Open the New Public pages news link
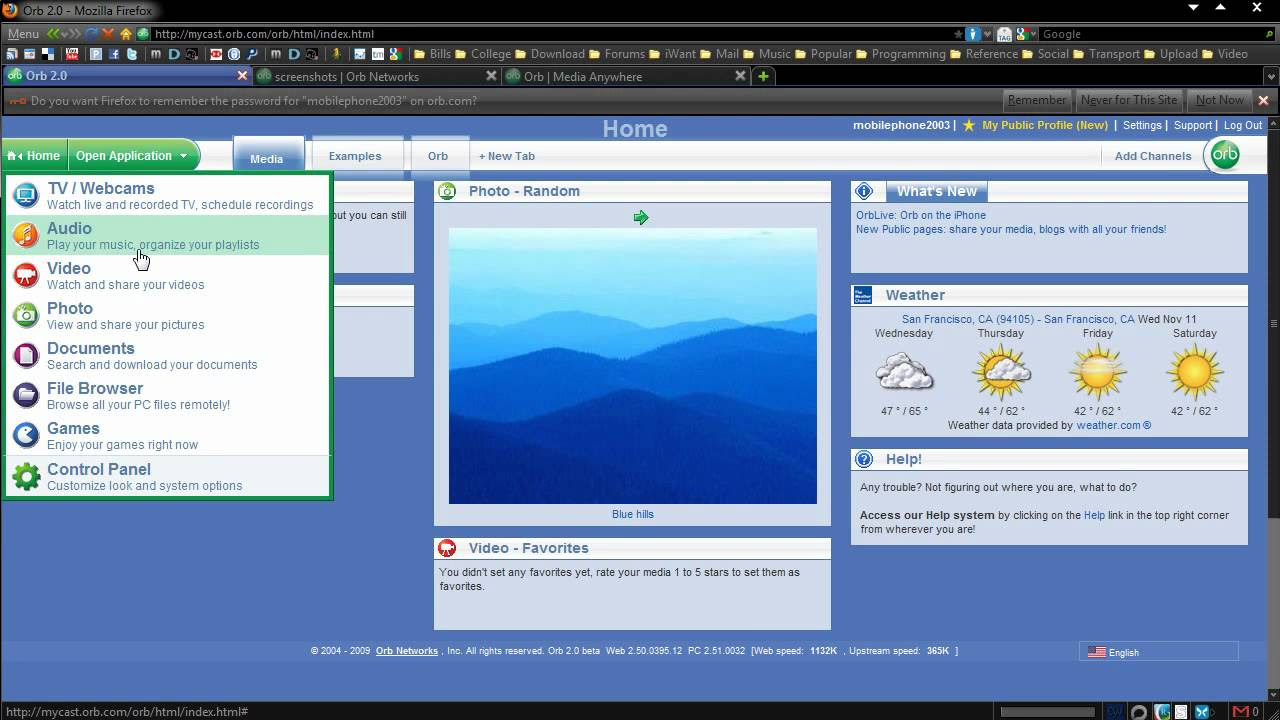 [x=1011, y=229]
